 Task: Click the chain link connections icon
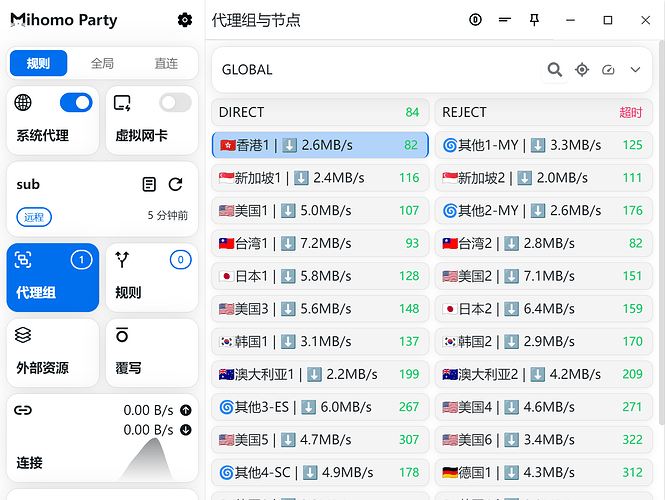tap(23, 410)
